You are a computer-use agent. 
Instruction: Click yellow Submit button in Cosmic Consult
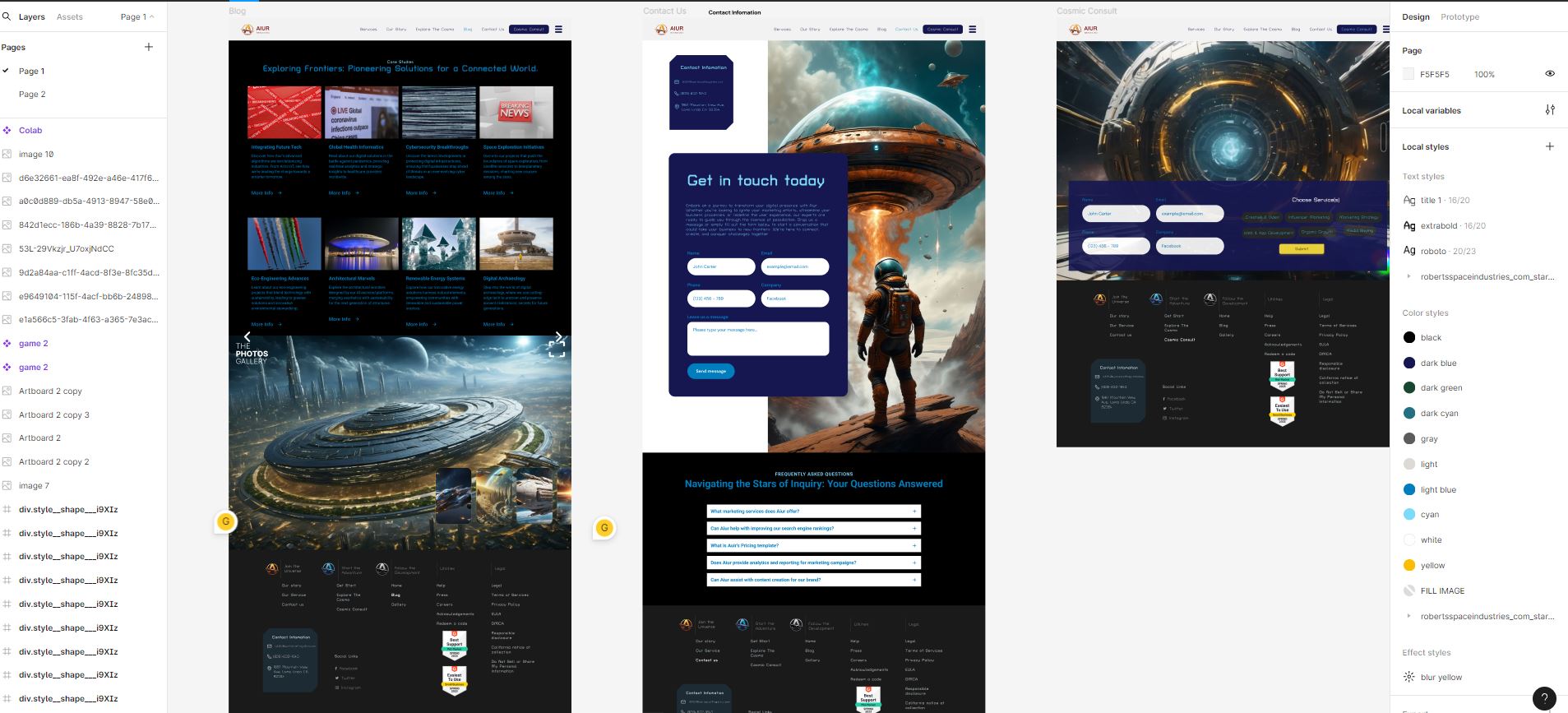click(x=1302, y=248)
